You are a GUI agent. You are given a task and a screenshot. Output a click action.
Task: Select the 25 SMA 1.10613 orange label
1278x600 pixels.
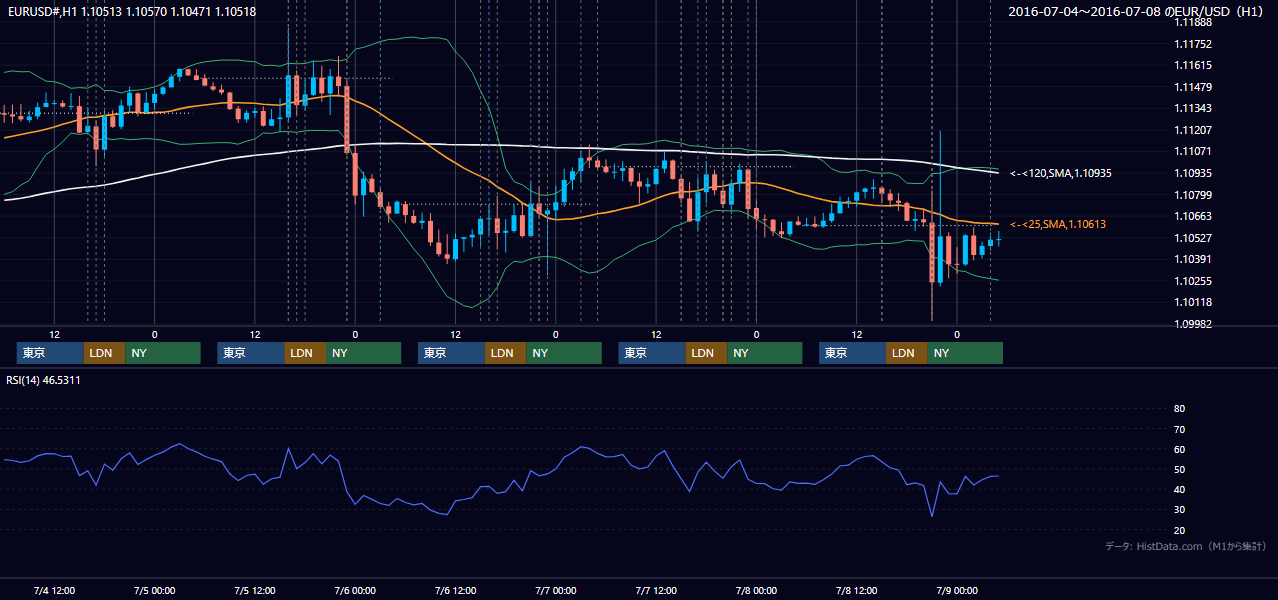click(1058, 224)
